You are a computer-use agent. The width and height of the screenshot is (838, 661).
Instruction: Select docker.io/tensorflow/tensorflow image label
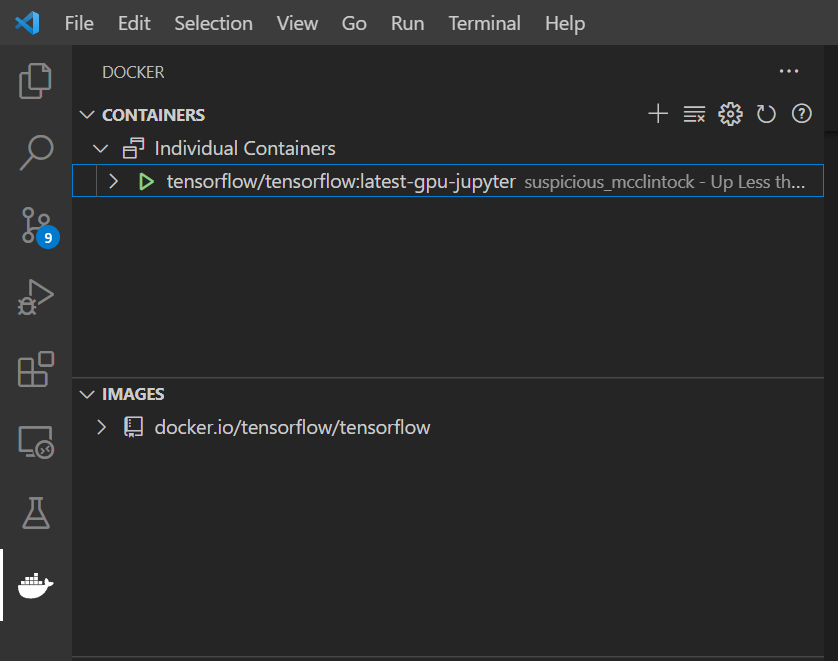point(292,427)
